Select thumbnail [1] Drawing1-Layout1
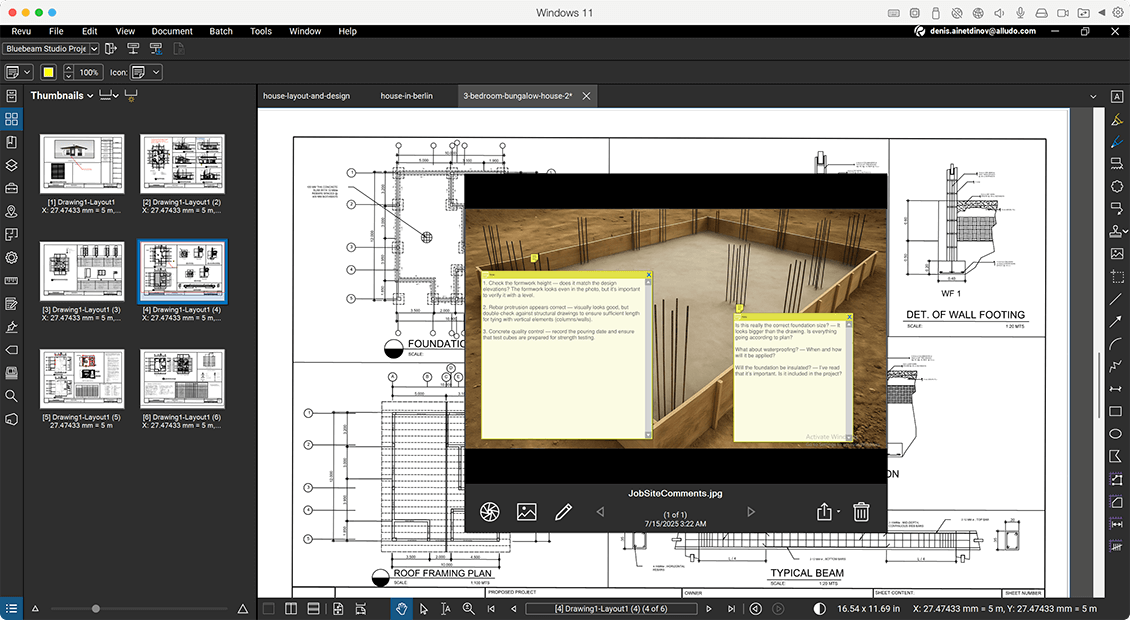 [82, 165]
